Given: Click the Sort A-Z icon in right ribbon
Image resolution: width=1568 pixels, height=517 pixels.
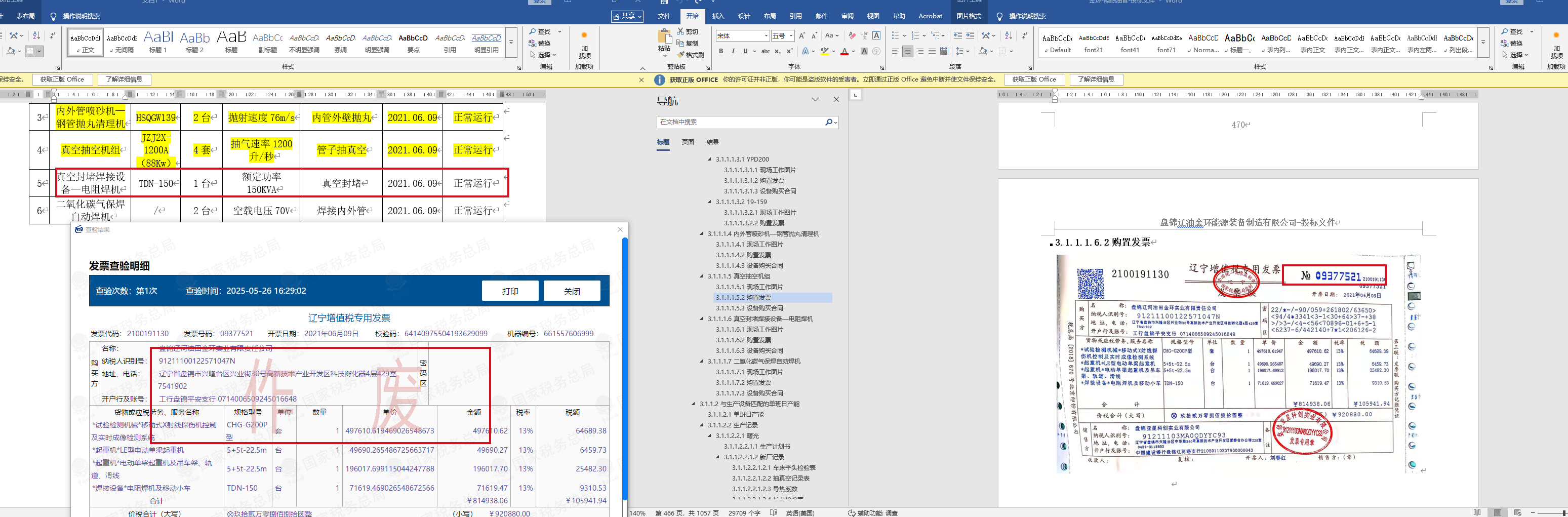Looking at the screenshot, I should tap(1008, 36).
